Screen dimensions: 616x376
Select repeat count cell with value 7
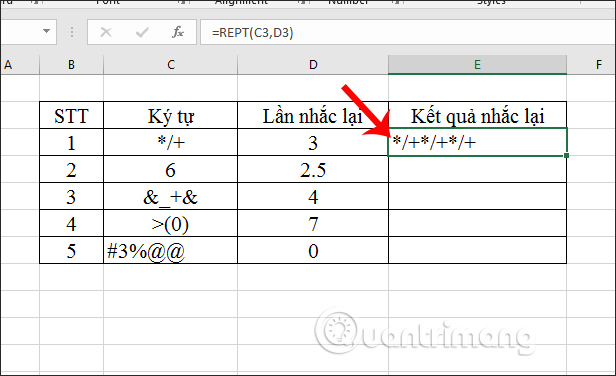click(313, 224)
